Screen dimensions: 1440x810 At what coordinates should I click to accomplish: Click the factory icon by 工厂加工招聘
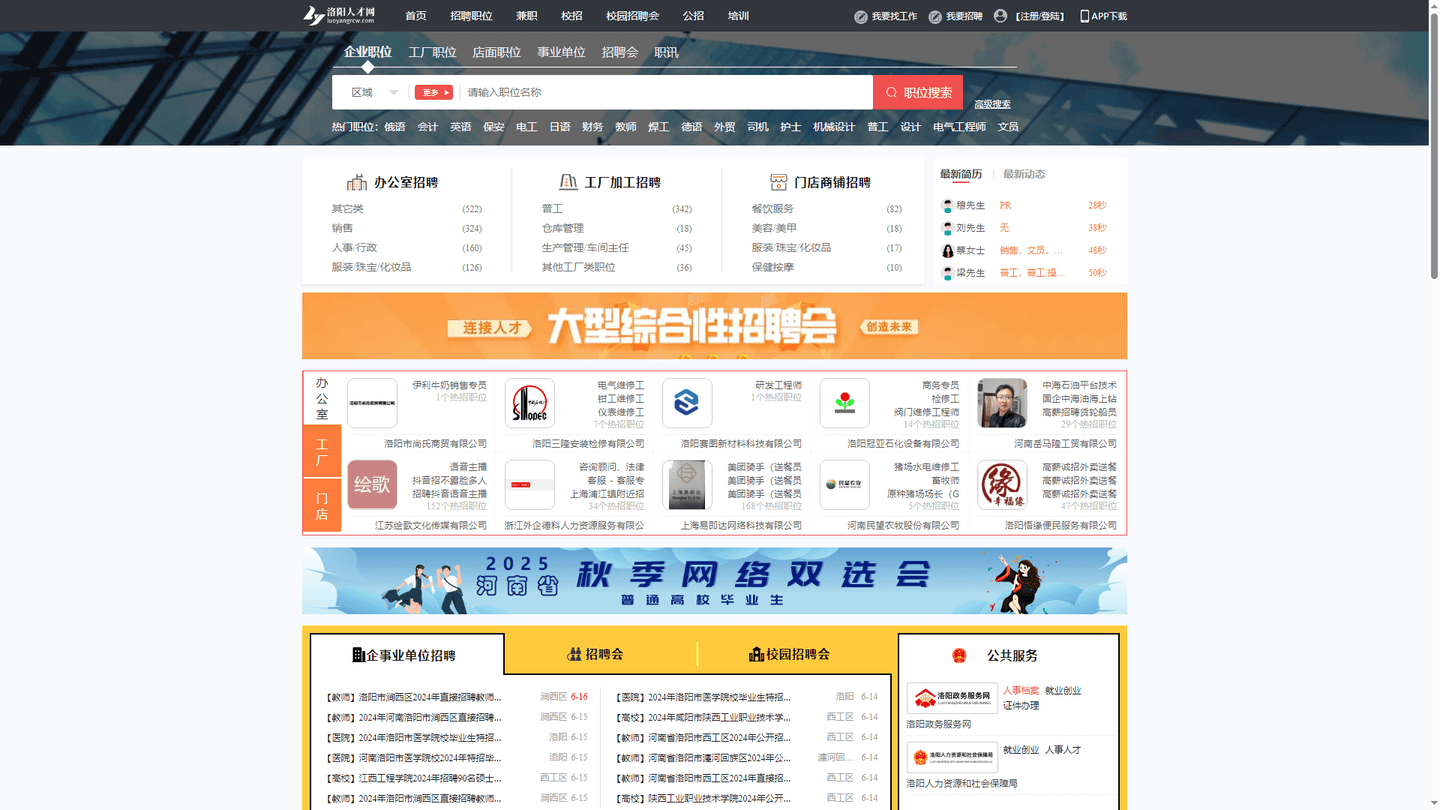[568, 182]
